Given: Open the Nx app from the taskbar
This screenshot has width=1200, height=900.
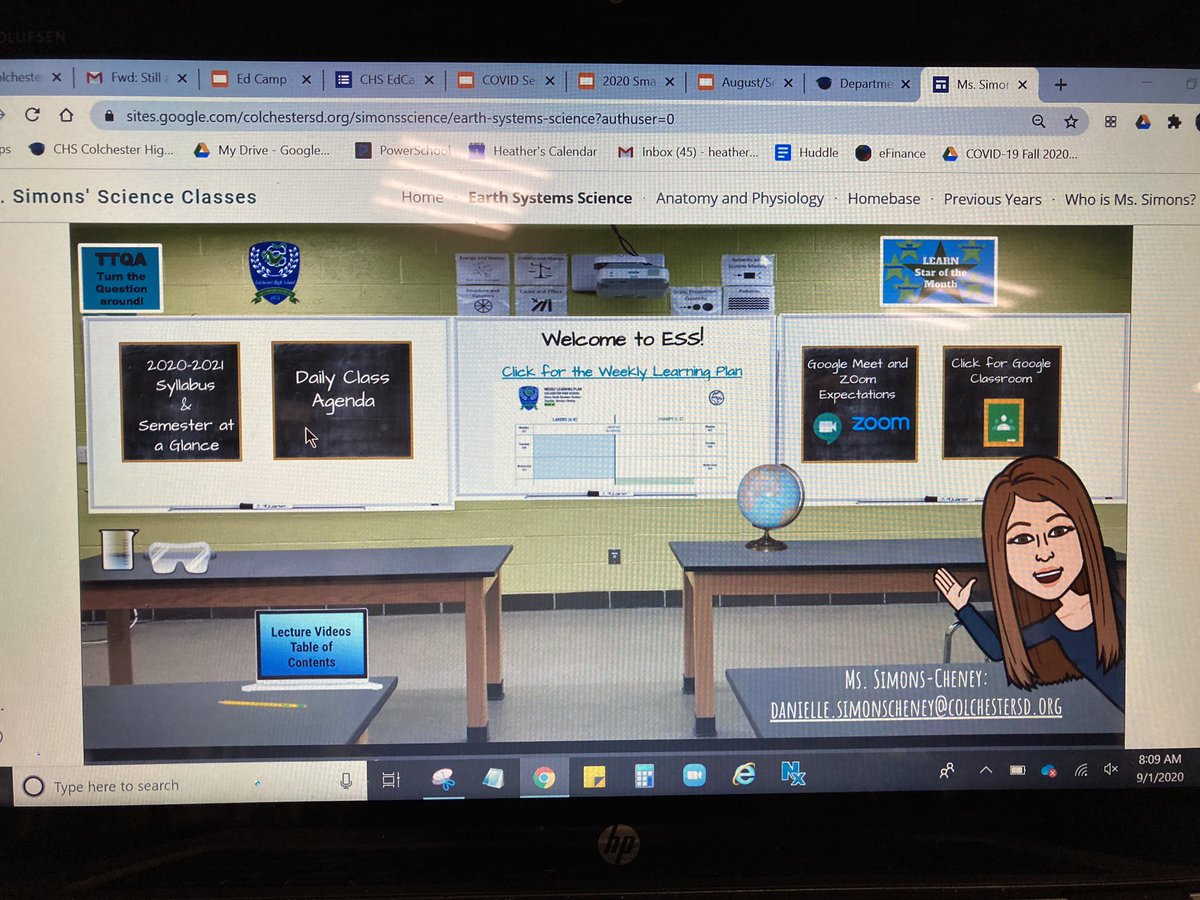Looking at the screenshot, I should click(x=793, y=773).
